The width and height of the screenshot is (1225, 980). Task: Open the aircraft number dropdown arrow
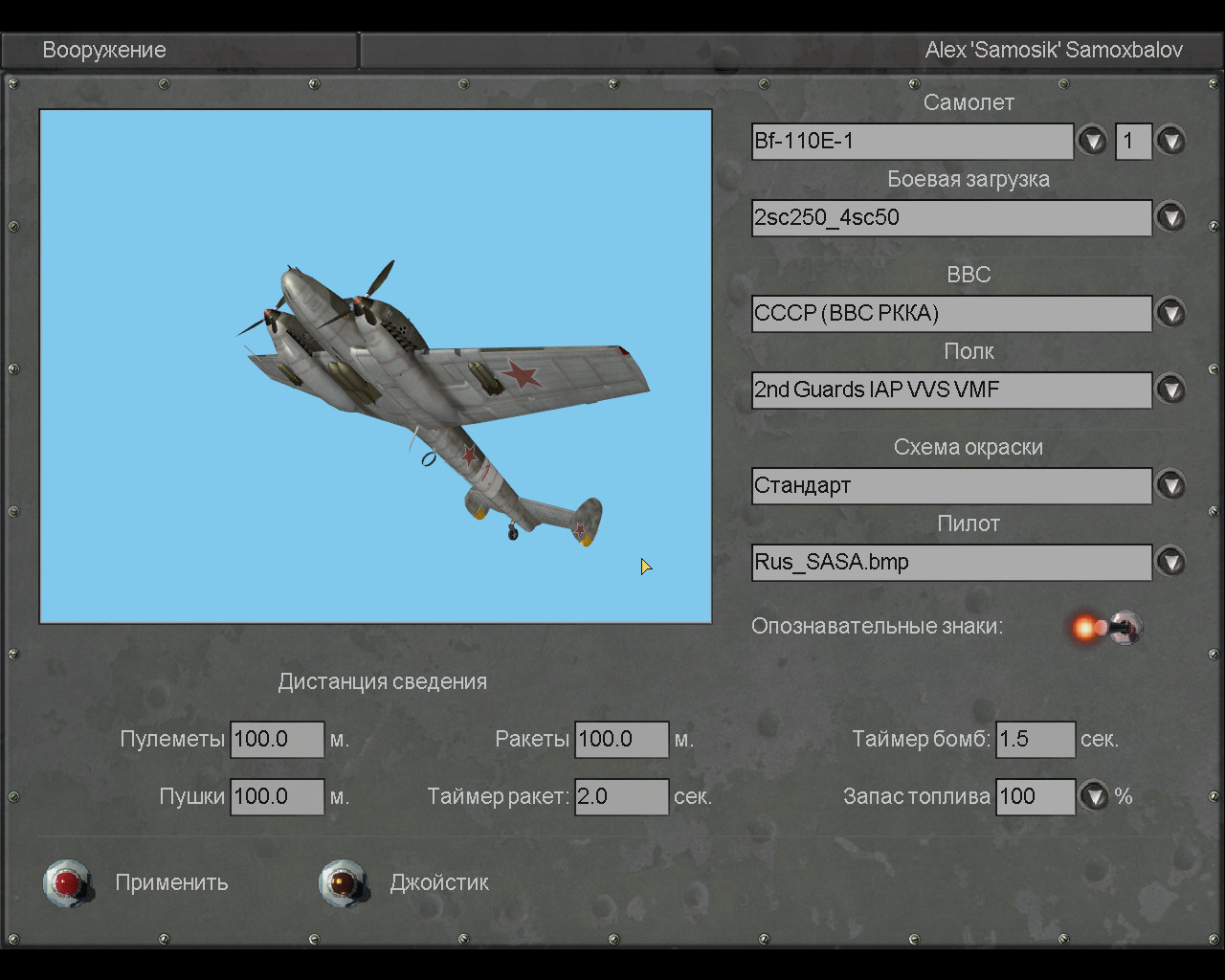(1170, 142)
